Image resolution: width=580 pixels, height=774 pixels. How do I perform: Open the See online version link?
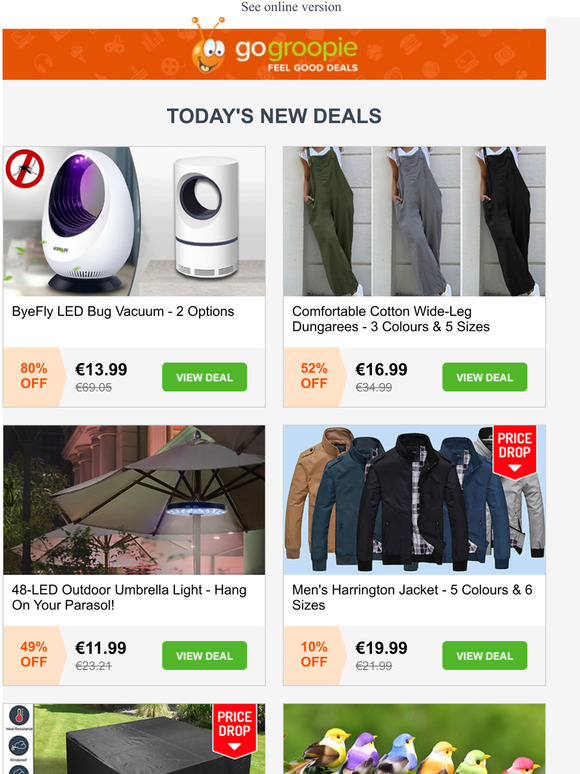coord(291,7)
